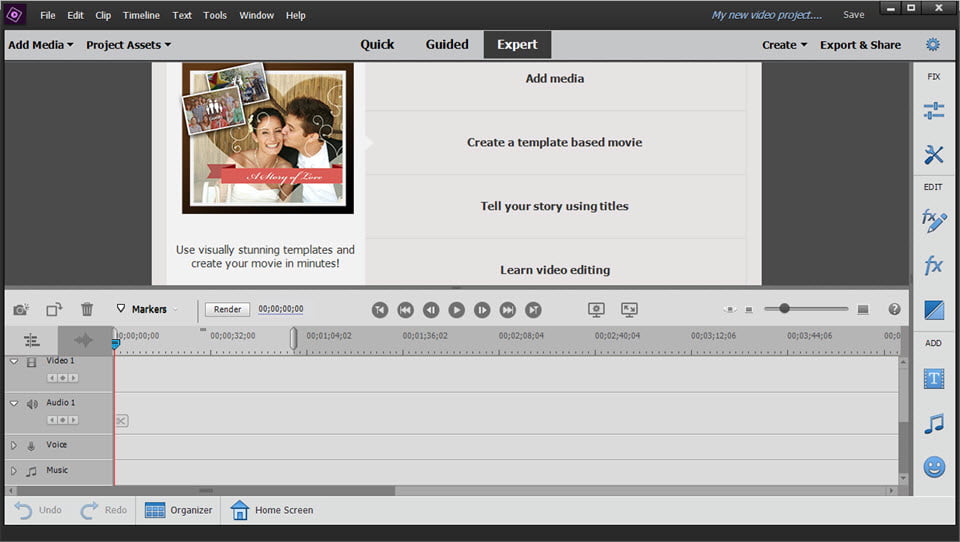Image resolution: width=960 pixels, height=542 pixels.
Task: Step forward one frame
Action: click(482, 310)
